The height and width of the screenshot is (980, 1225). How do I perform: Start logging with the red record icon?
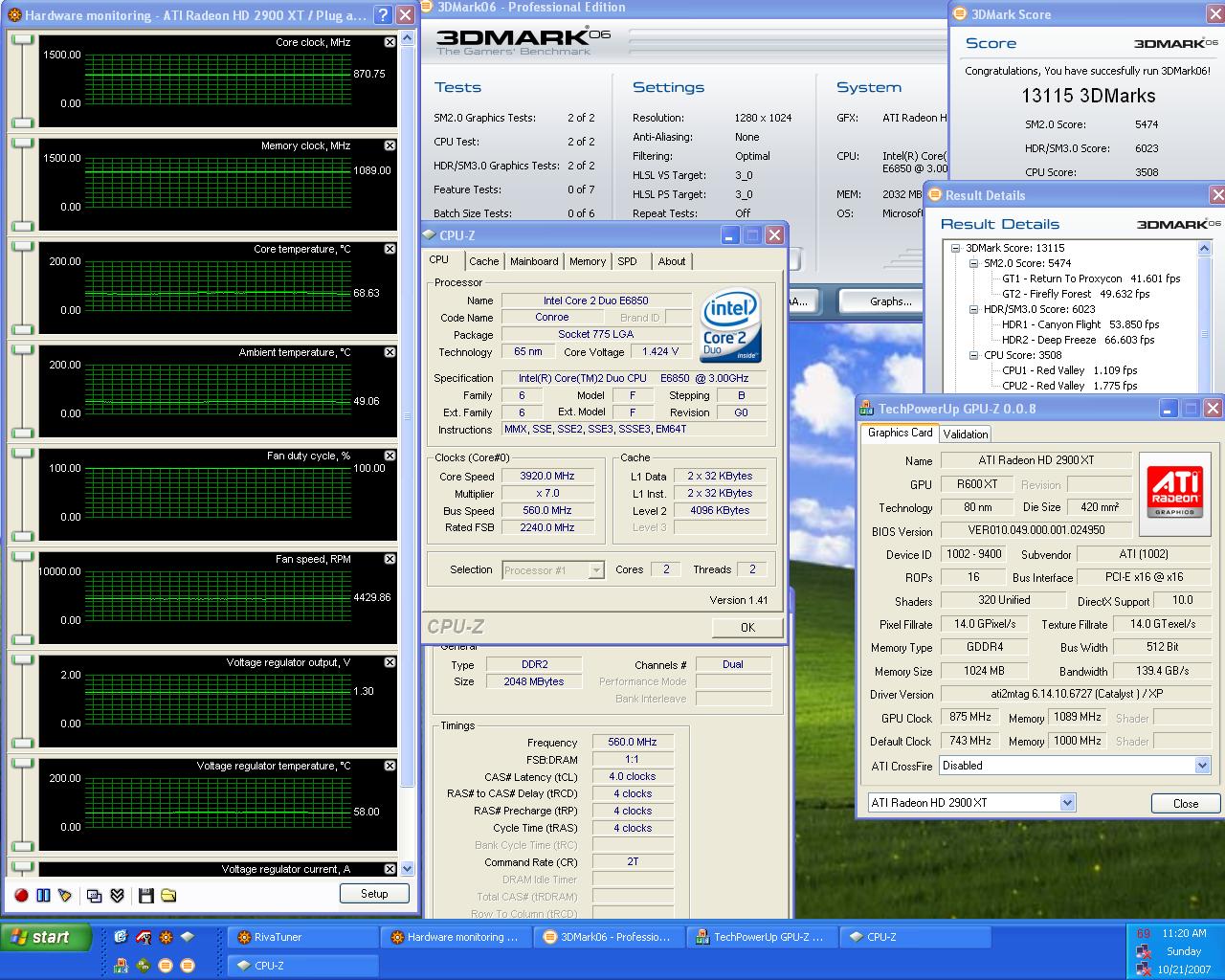click(x=21, y=896)
